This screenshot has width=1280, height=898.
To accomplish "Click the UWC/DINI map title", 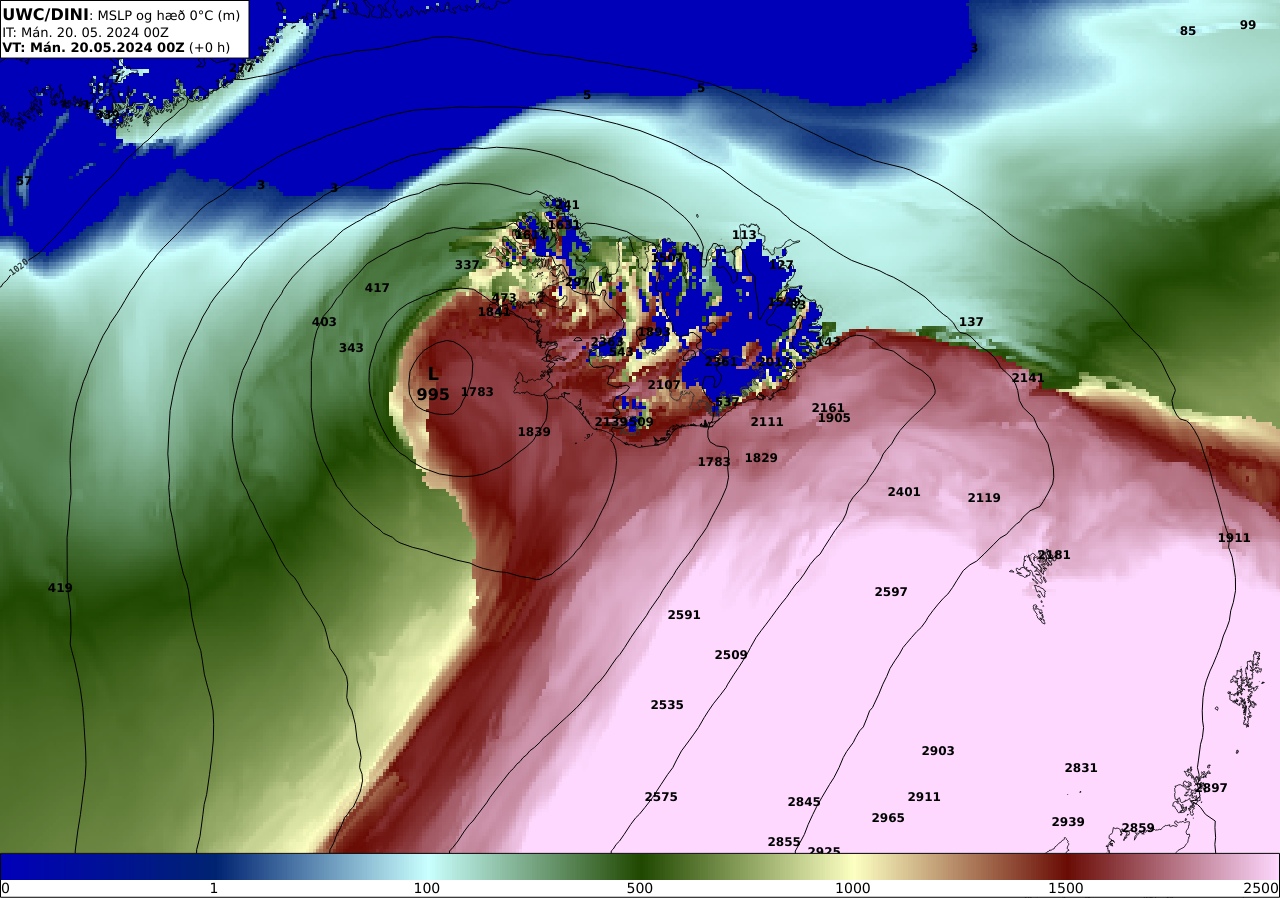I will coord(45,15).
